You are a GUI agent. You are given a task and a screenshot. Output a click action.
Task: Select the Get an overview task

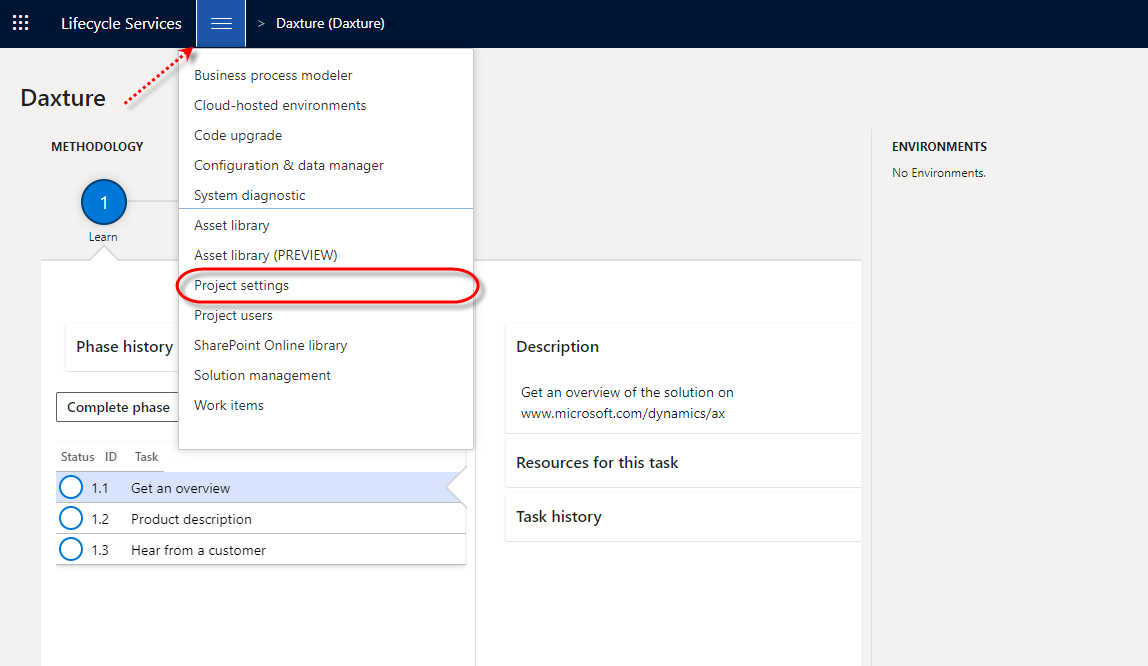tap(180, 488)
